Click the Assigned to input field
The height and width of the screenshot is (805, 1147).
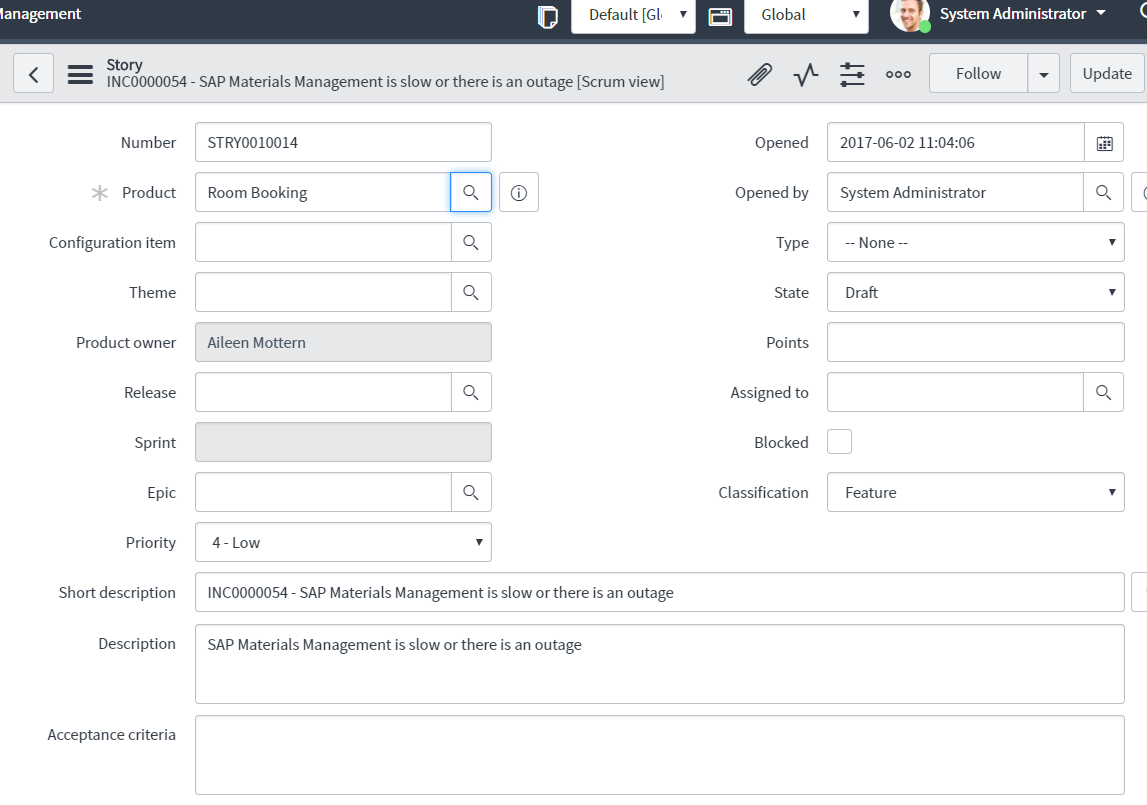(955, 392)
